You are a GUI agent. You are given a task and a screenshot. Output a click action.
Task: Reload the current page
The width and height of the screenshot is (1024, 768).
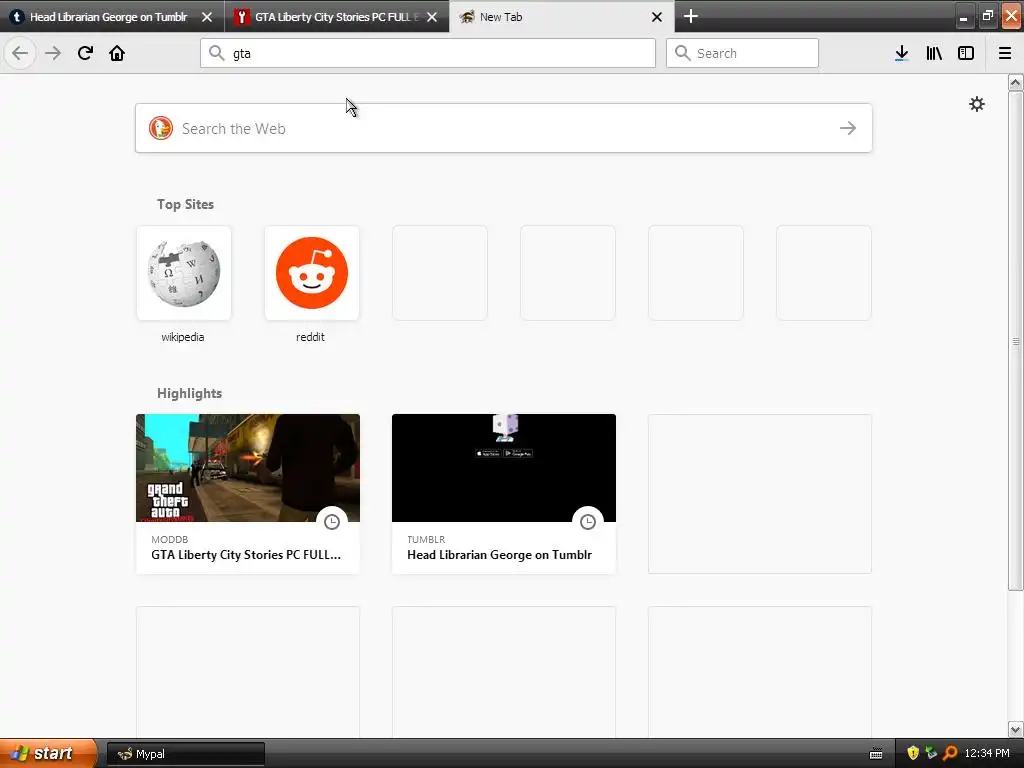pos(85,53)
